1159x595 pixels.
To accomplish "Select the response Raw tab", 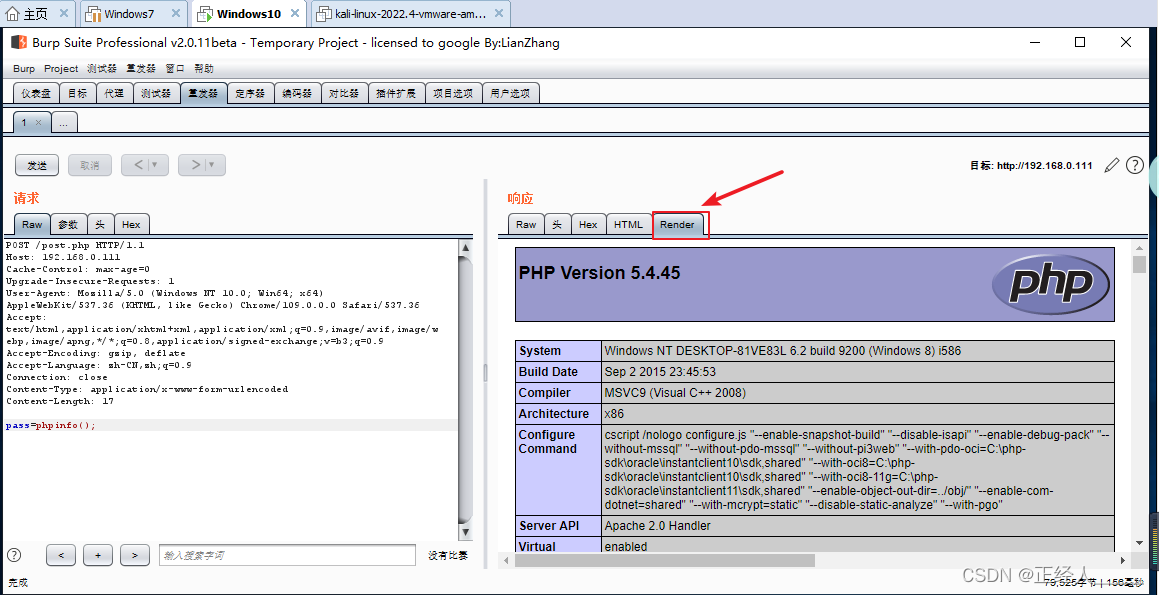I will pos(526,225).
